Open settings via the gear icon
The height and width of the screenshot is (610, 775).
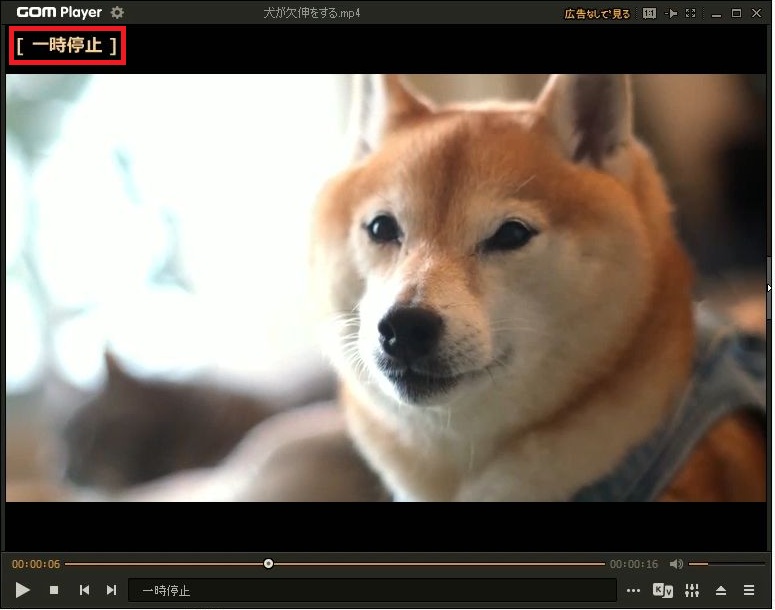point(117,13)
